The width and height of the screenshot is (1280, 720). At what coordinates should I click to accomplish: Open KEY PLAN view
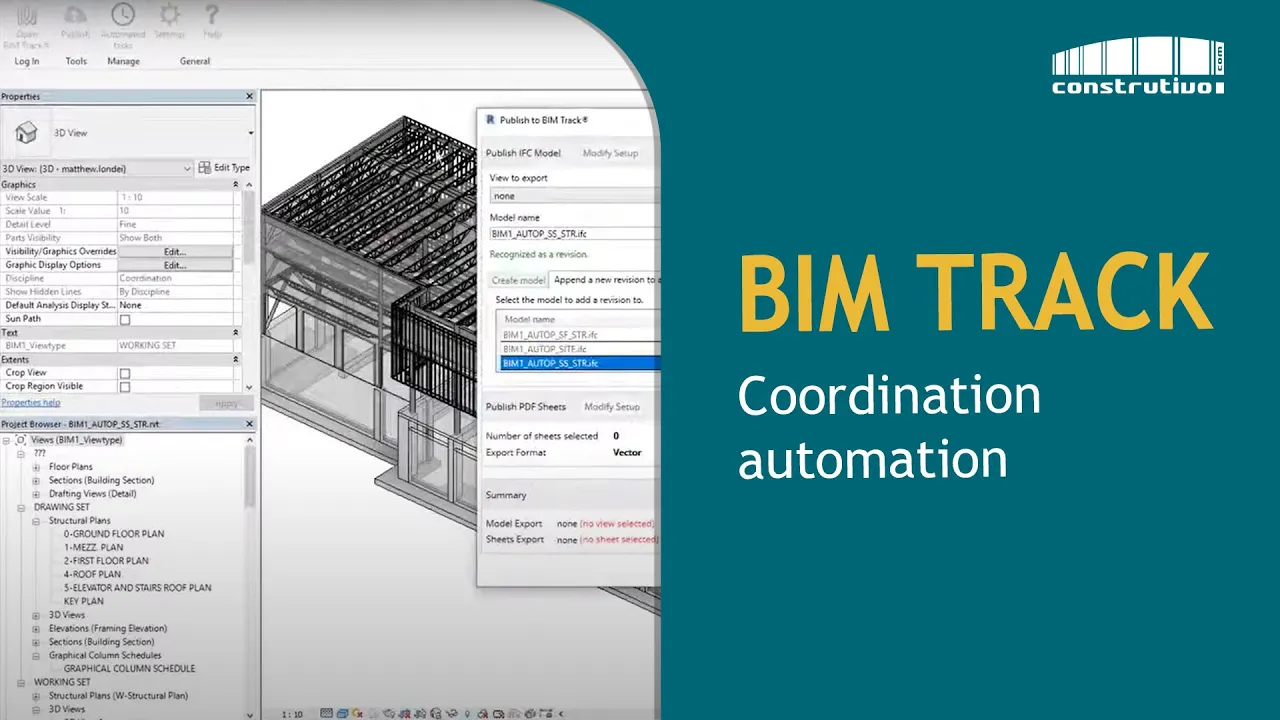click(x=84, y=602)
